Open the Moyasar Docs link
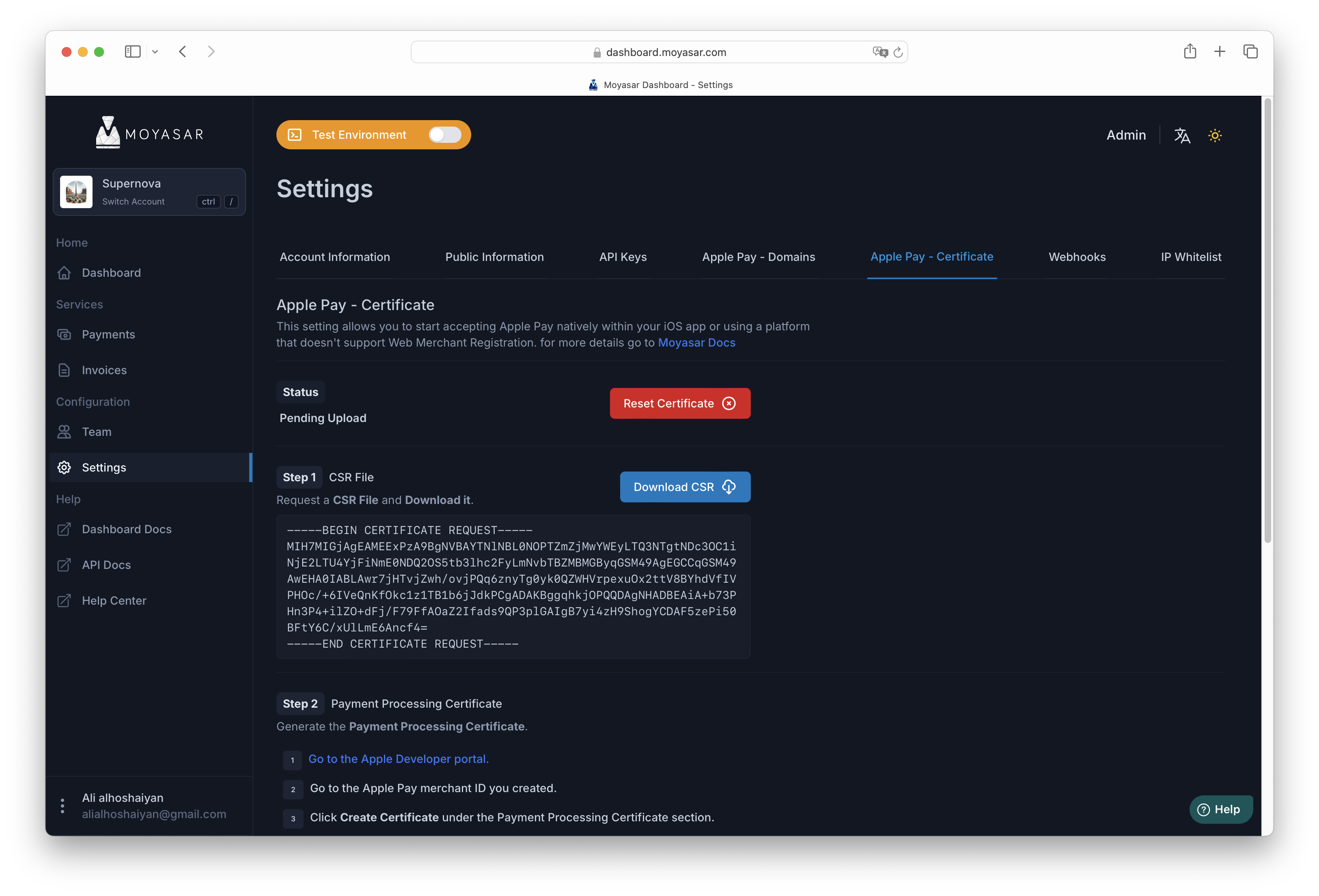The height and width of the screenshot is (896, 1319). 696,342
